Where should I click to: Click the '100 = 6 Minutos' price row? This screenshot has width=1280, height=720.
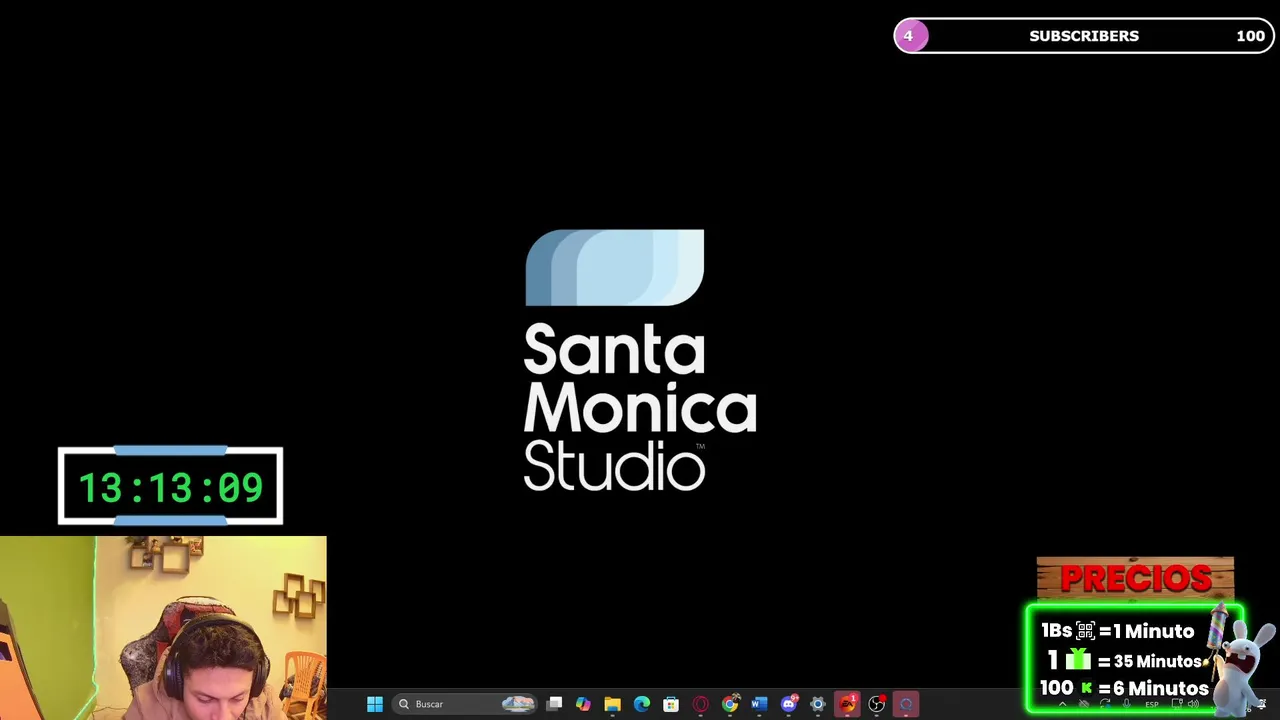tap(1124, 688)
